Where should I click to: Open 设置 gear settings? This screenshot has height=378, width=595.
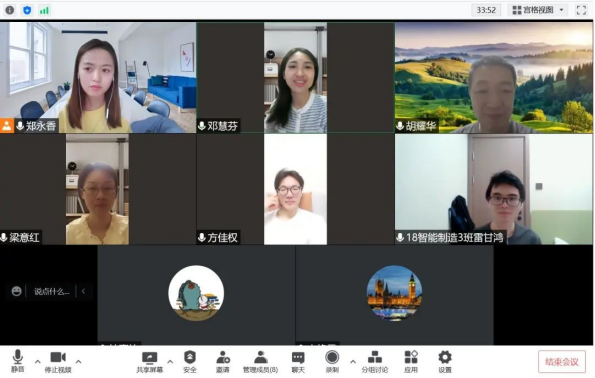pos(445,362)
